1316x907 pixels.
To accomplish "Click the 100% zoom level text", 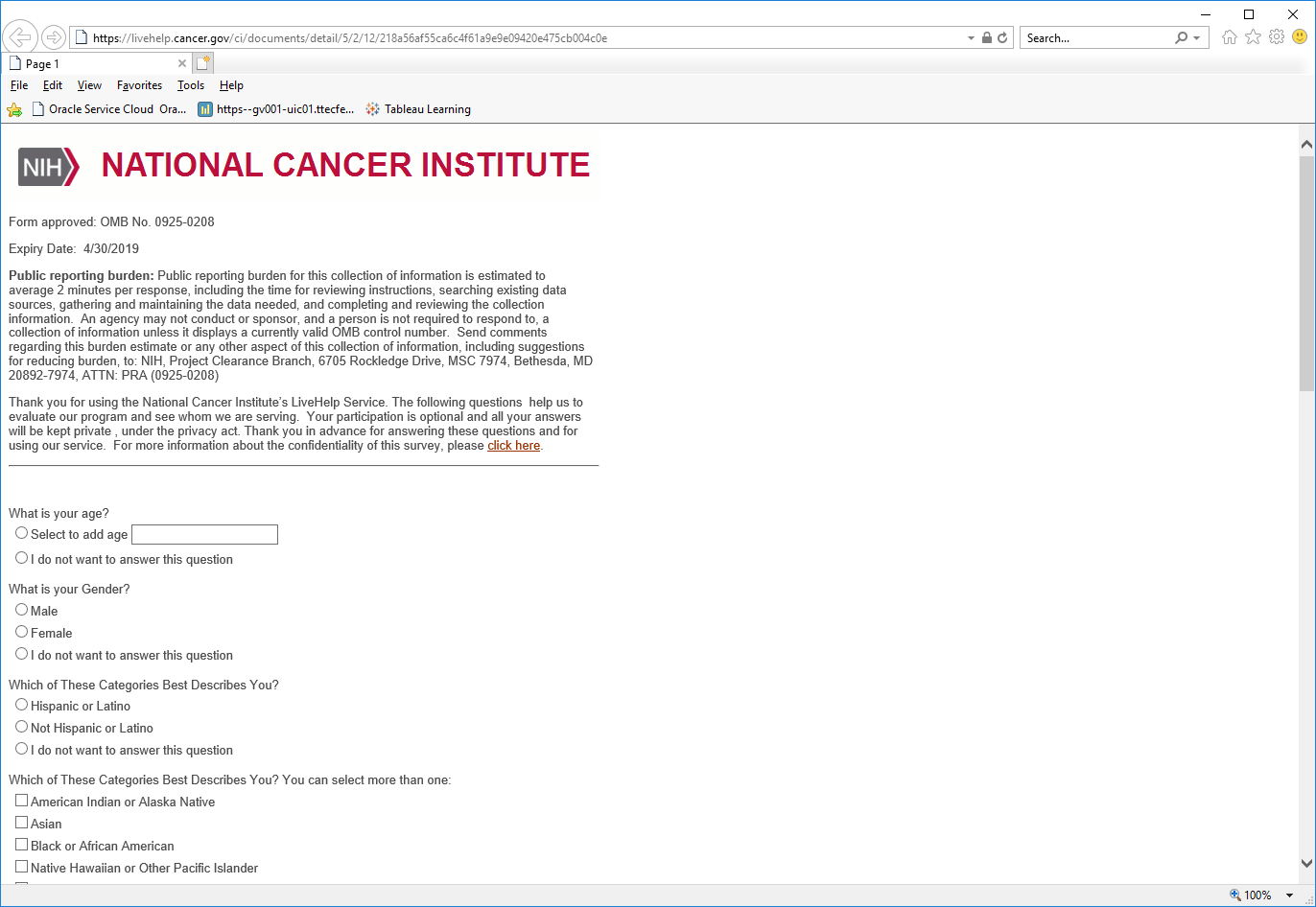I will click(1257, 895).
